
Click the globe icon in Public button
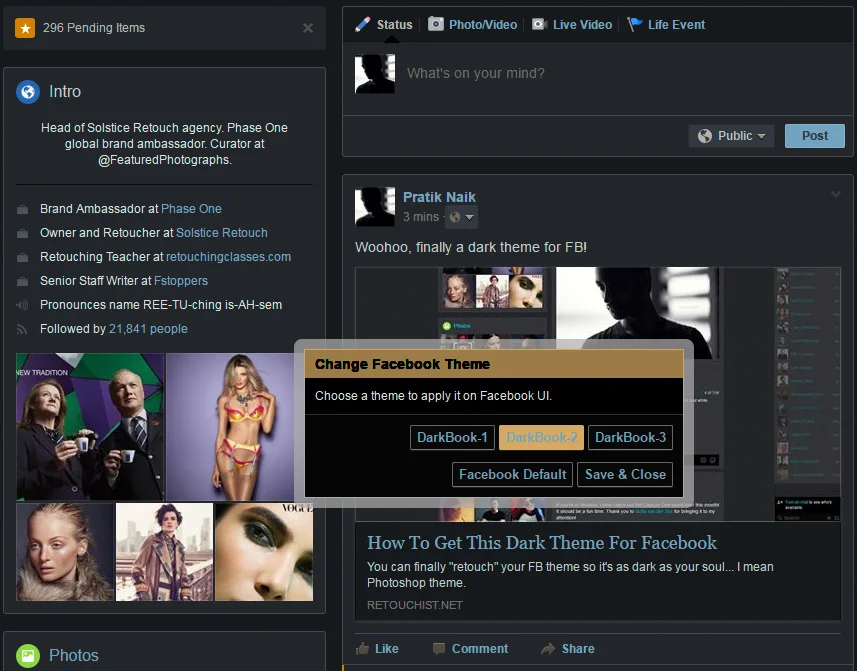coord(705,136)
